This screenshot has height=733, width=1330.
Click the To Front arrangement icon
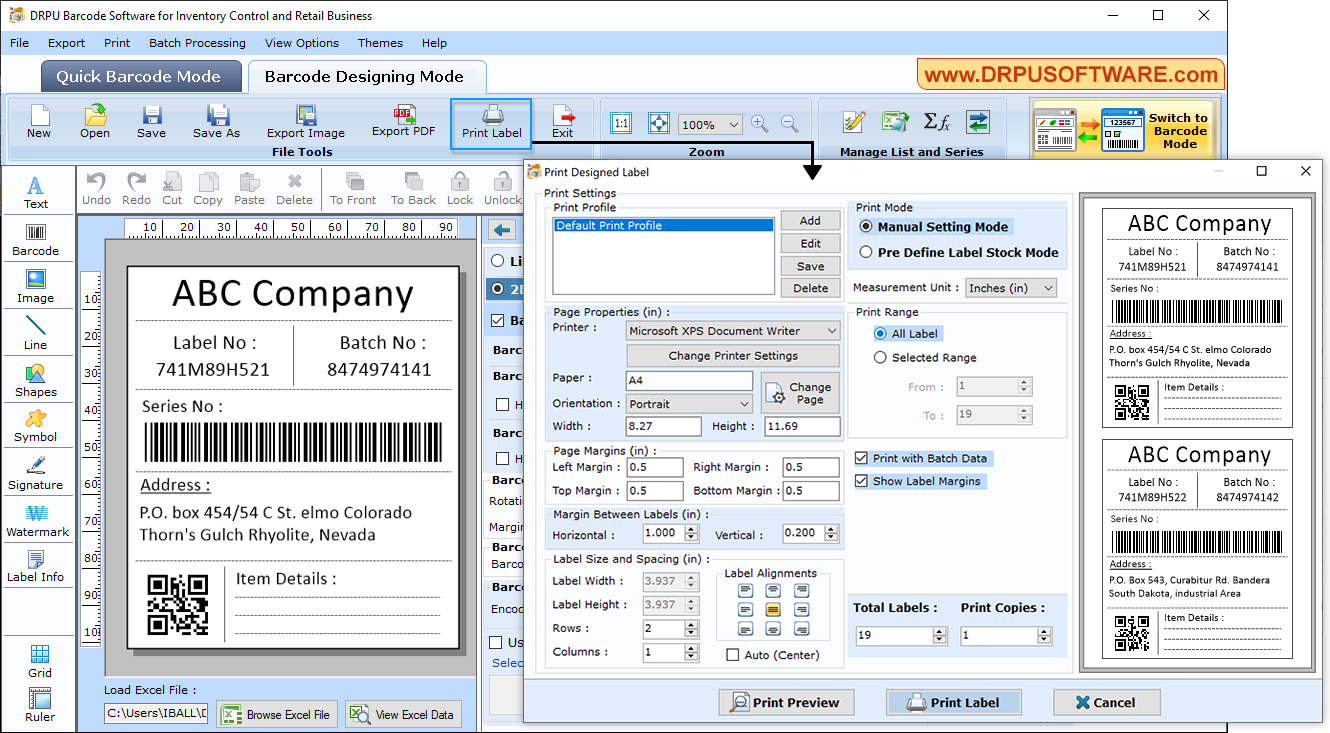(352, 186)
